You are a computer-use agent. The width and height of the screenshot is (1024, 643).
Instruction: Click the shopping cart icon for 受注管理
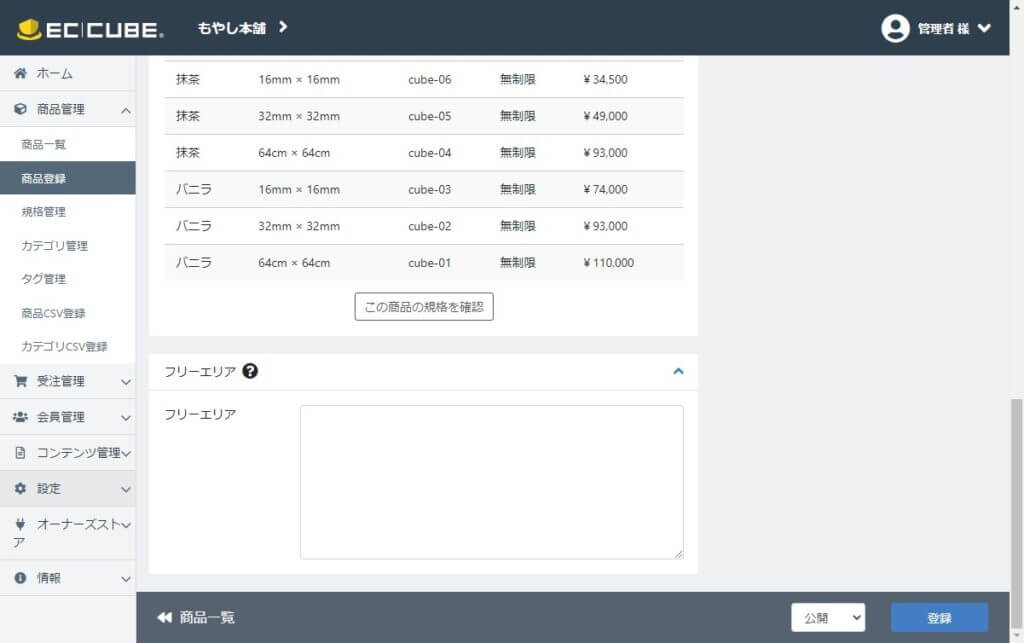pyautogui.click(x=20, y=381)
